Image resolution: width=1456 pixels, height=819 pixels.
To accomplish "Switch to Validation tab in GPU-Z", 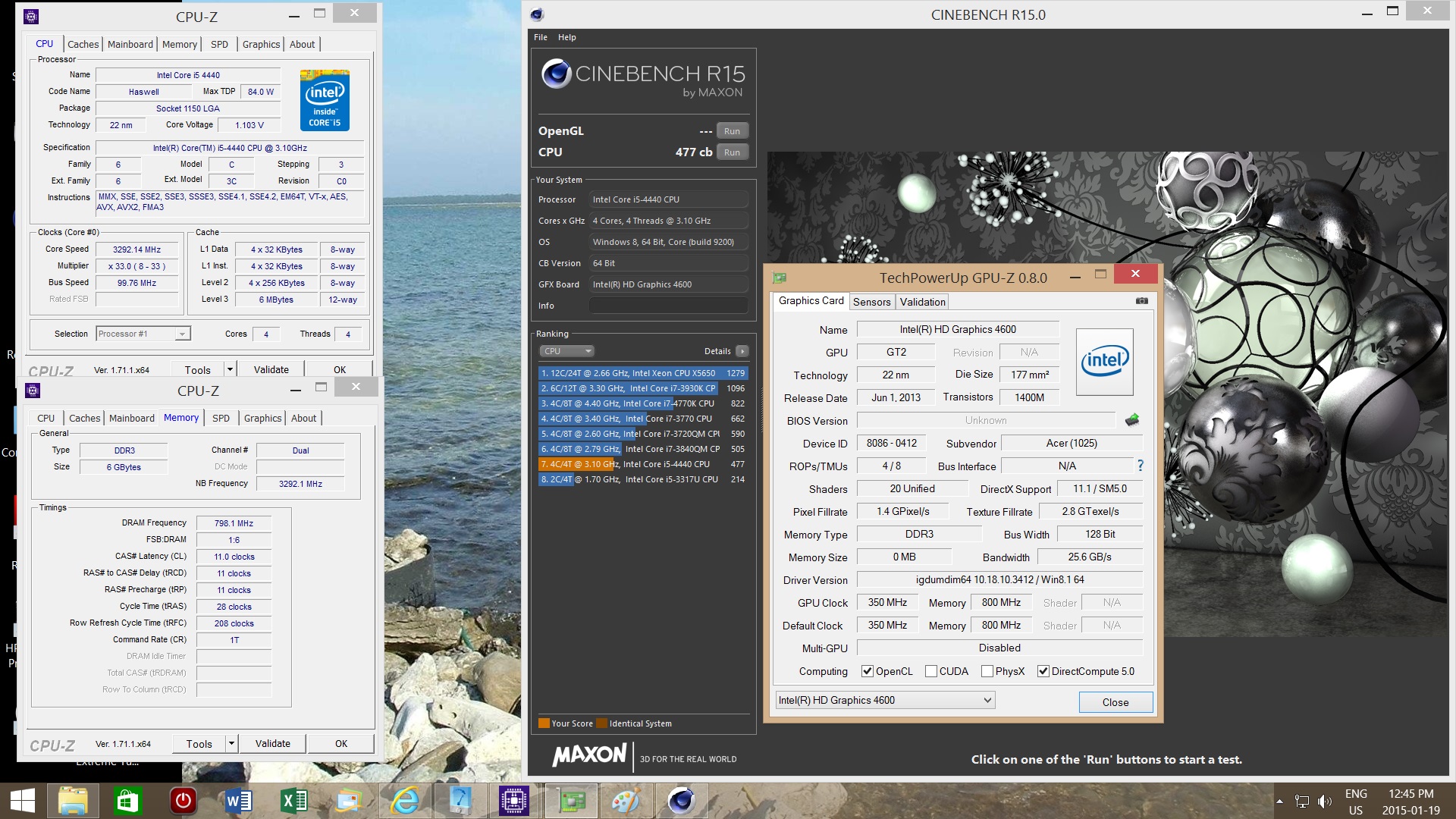I will pos(922,302).
